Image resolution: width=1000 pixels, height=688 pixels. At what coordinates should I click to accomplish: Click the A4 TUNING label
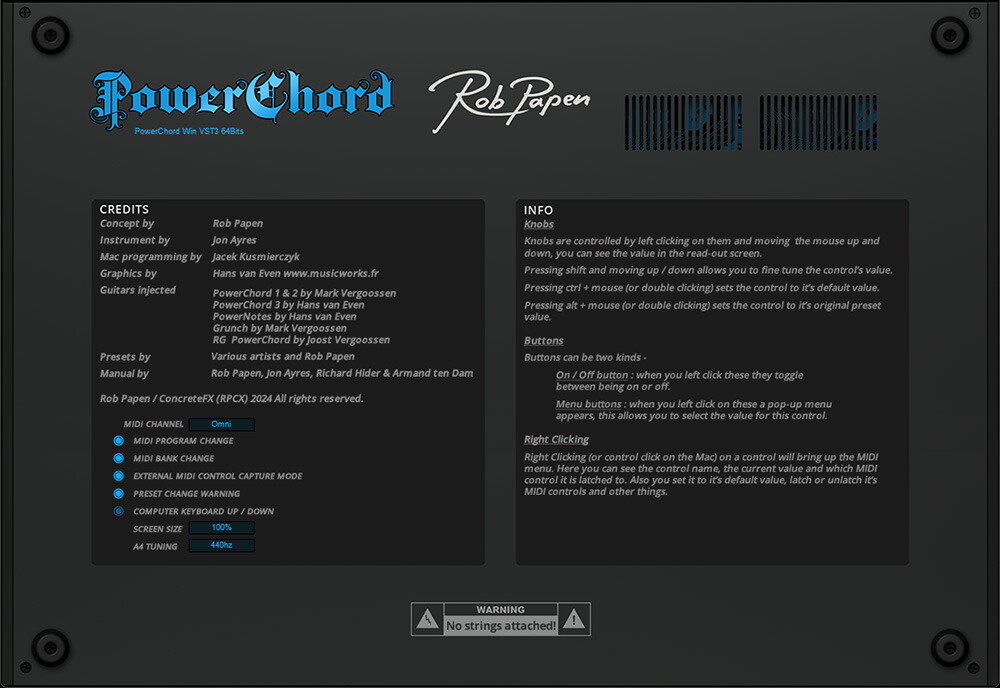coord(155,546)
